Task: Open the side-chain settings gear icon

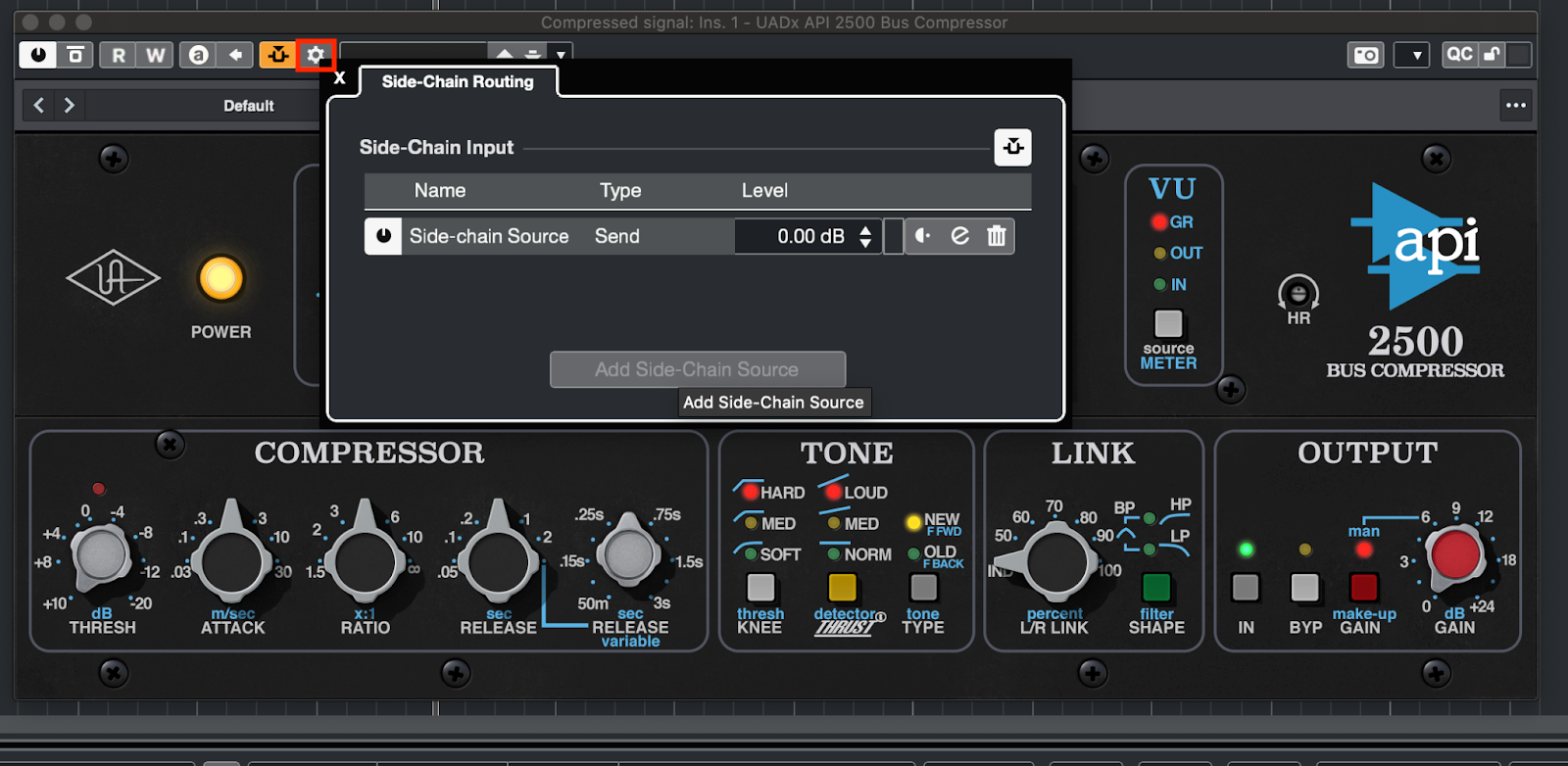Action: click(316, 55)
